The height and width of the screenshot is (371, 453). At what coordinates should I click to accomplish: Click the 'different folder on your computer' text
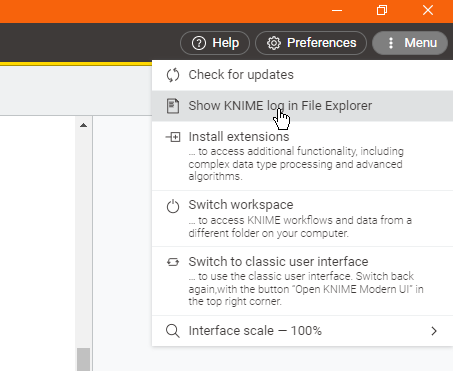[268, 233]
